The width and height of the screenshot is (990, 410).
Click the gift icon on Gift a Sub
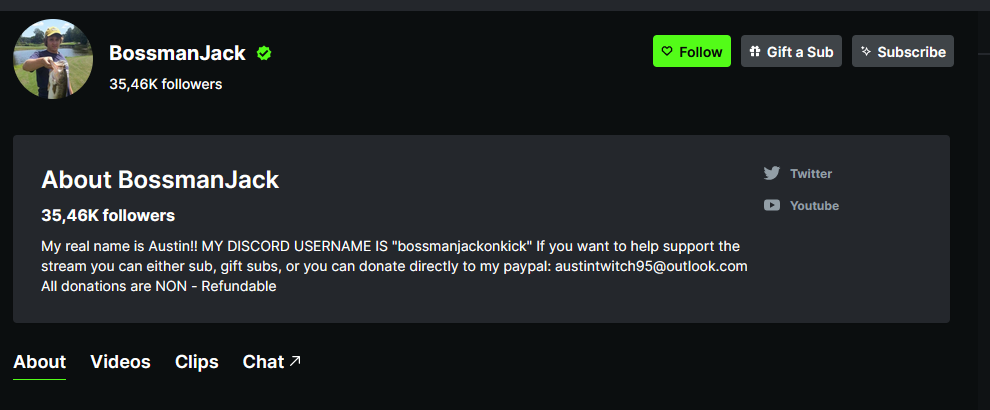coord(756,52)
